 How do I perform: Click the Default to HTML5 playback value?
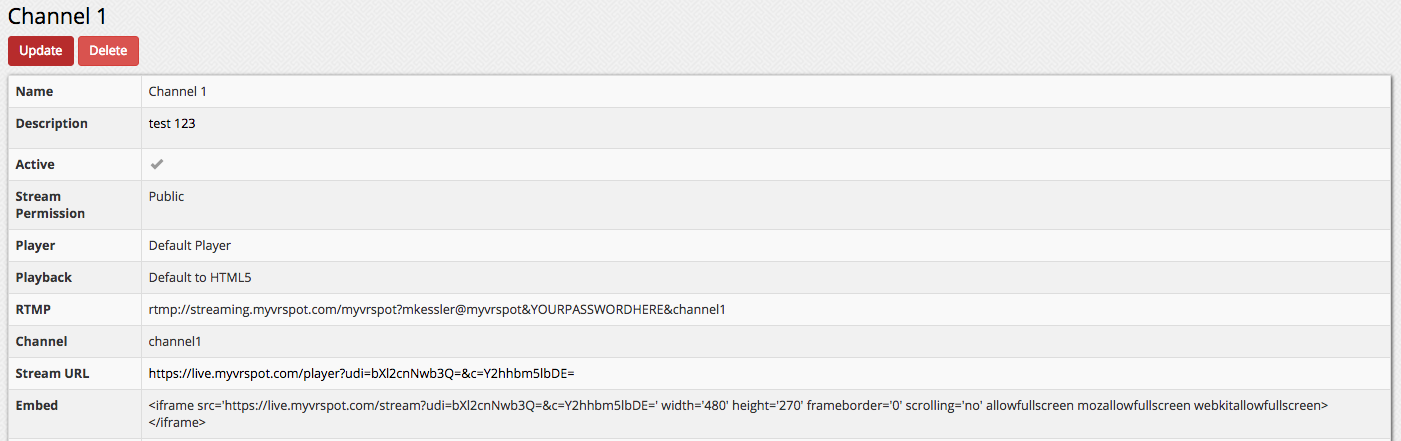[x=205, y=277]
